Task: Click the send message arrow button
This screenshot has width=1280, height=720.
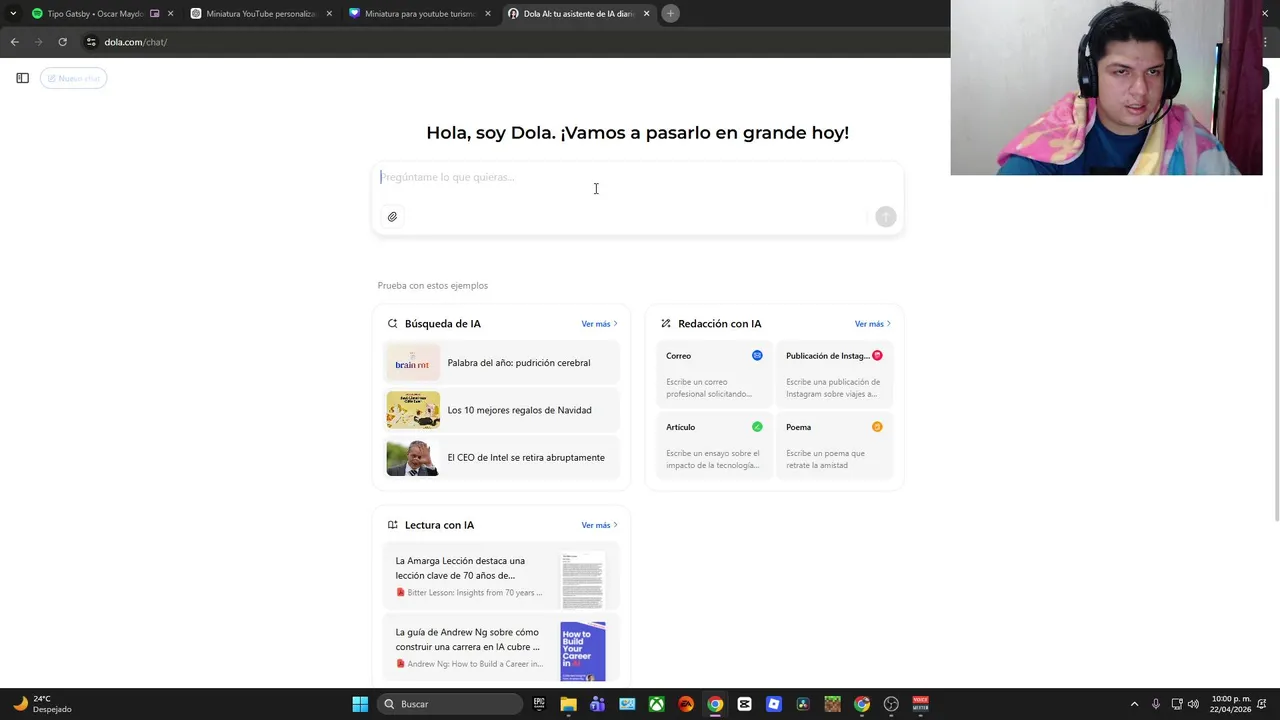Action: pos(885,217)
